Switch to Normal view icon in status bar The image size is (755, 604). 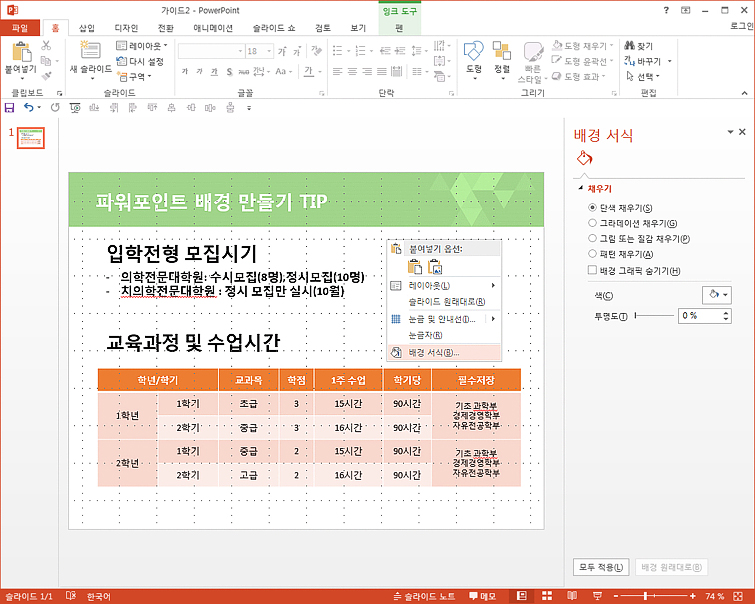pos(521,596)
